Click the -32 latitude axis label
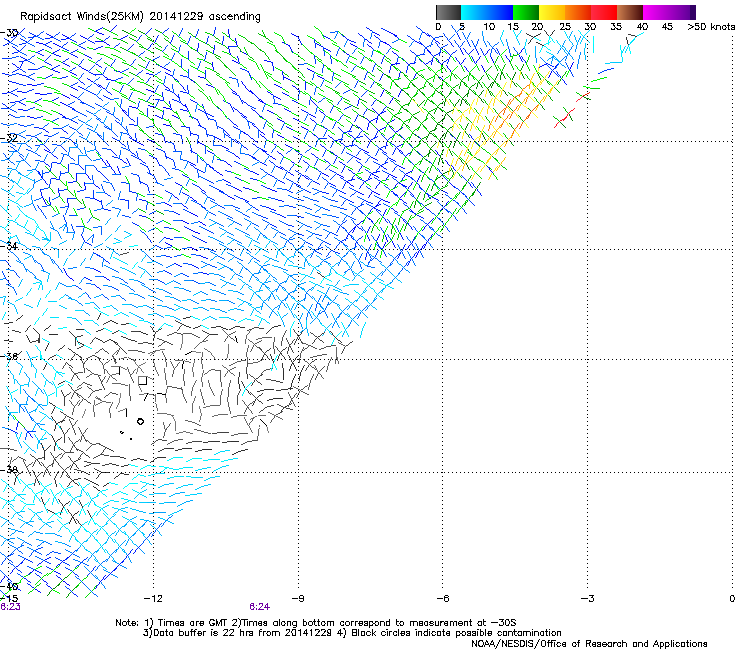 [9, 138]
